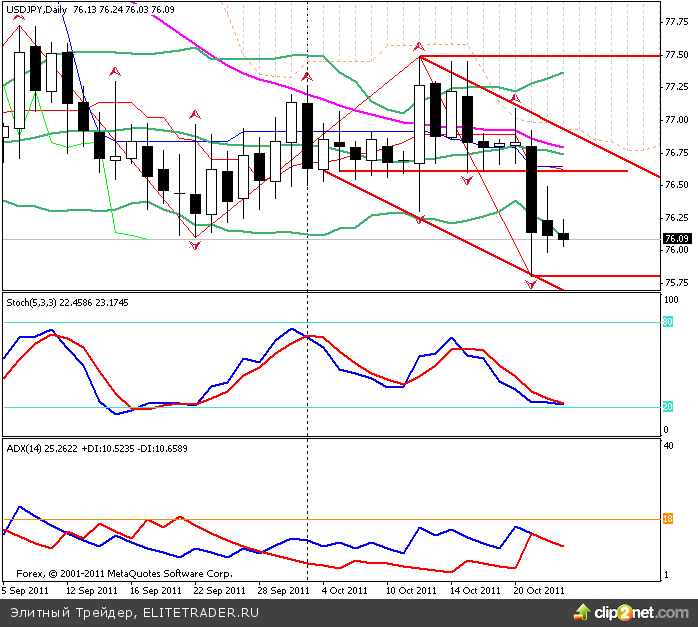Image resolution: width=698 pixels, height=627 pixels.
Task: Click the 77.50 label on the price scale
Action: tap(679, 54)
